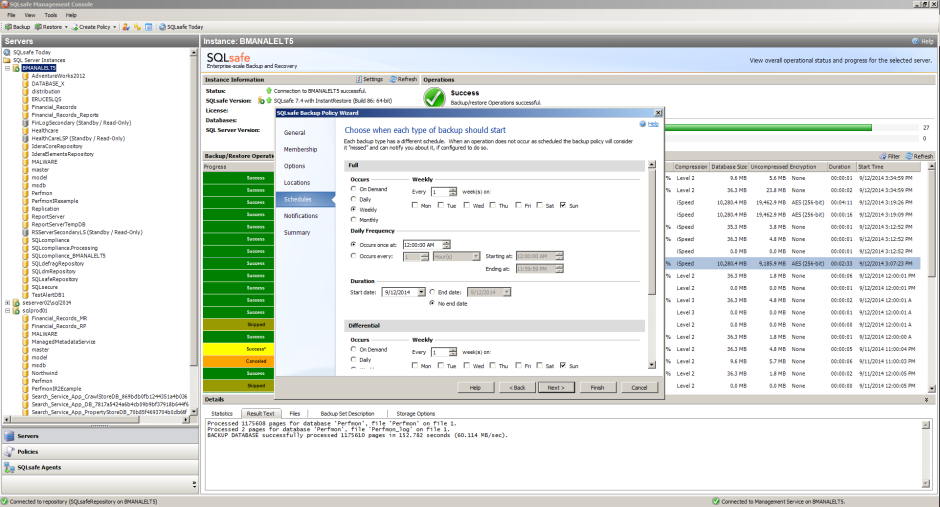Click the green Success checkmark icon
This screenshot has width=940, height=507.
coord(434,97)
